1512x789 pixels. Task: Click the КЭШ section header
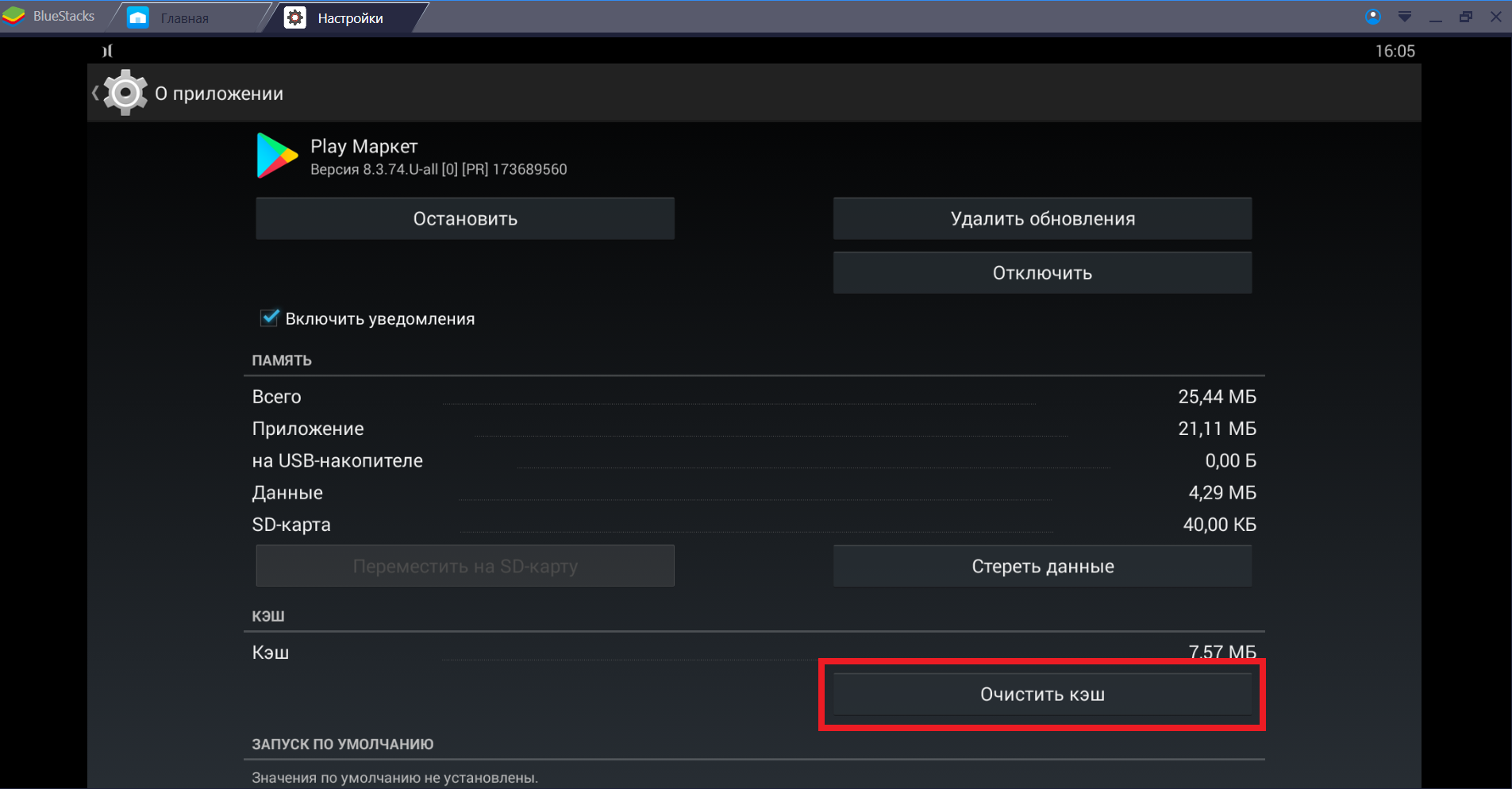(x=268, y=616)
